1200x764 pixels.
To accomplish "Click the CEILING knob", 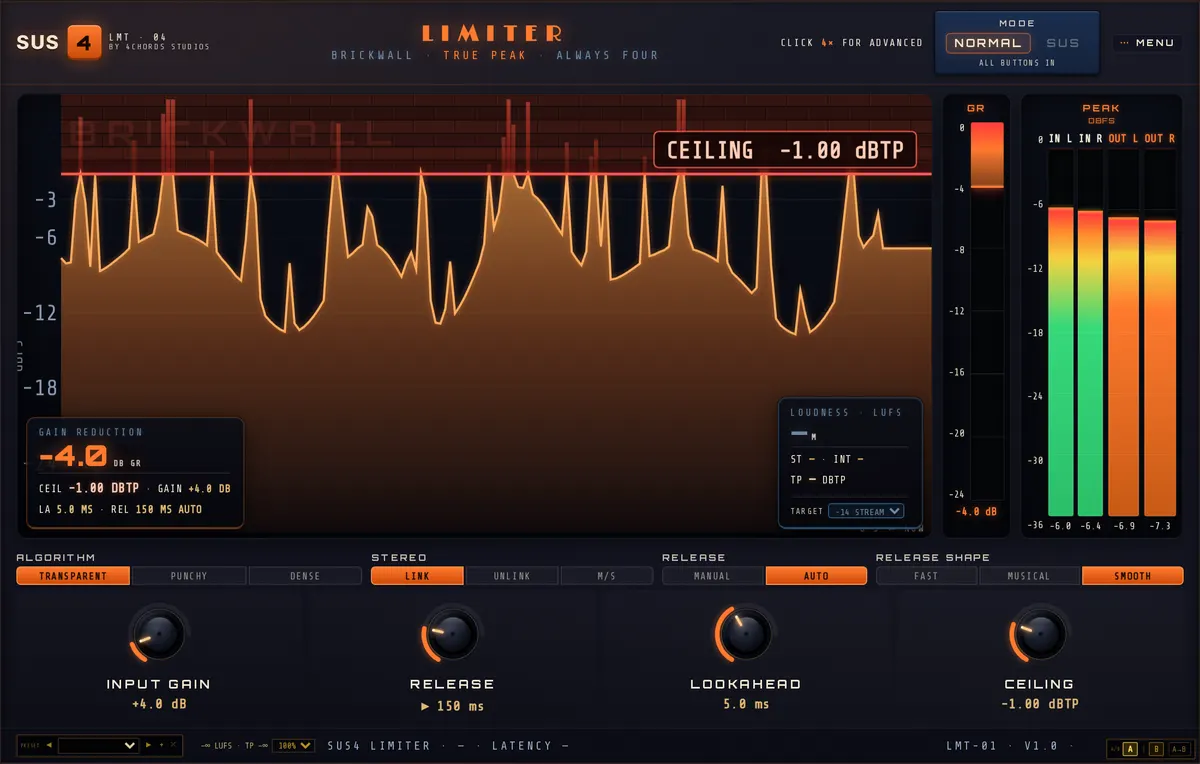I will [x=1039, y=633].
